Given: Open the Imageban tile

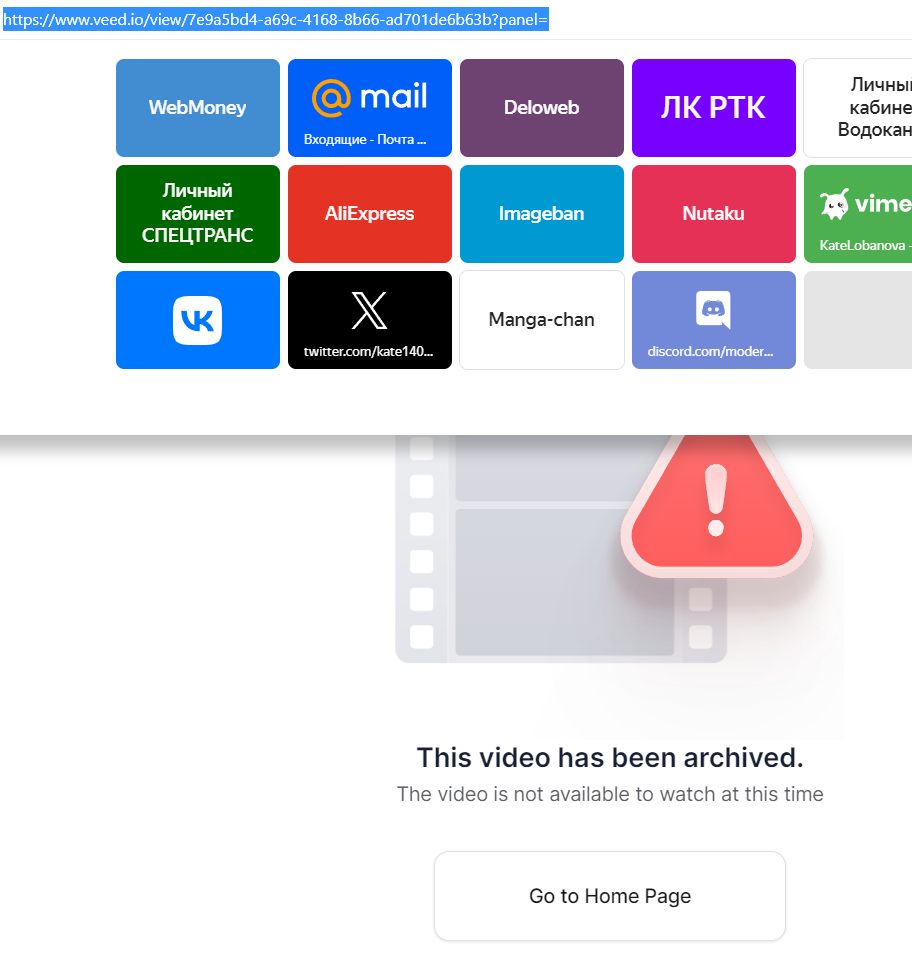Looking at the screenshot, I should (542, 214).
